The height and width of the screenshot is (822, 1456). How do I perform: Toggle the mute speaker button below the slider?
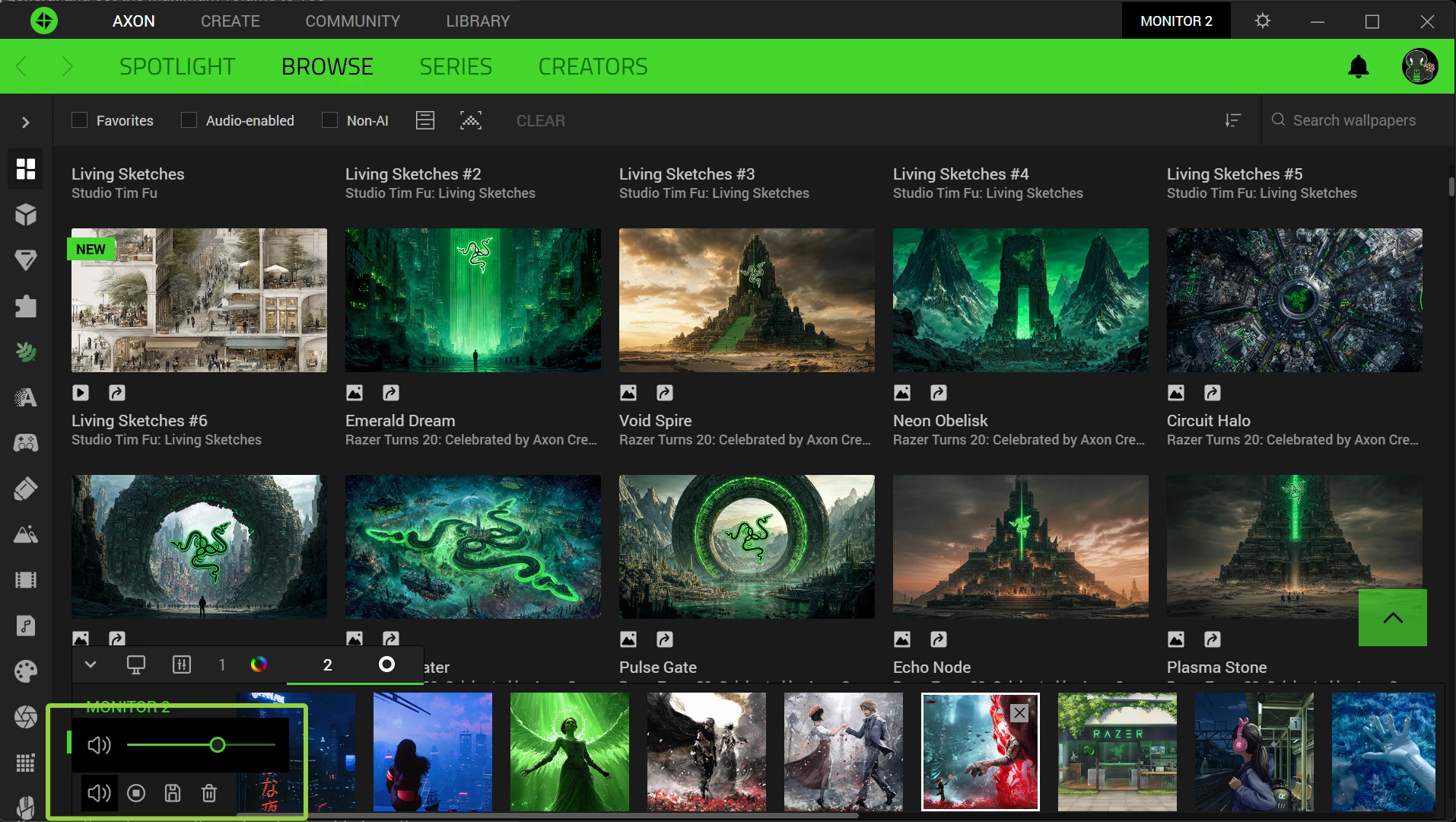(x=100, y=794)
